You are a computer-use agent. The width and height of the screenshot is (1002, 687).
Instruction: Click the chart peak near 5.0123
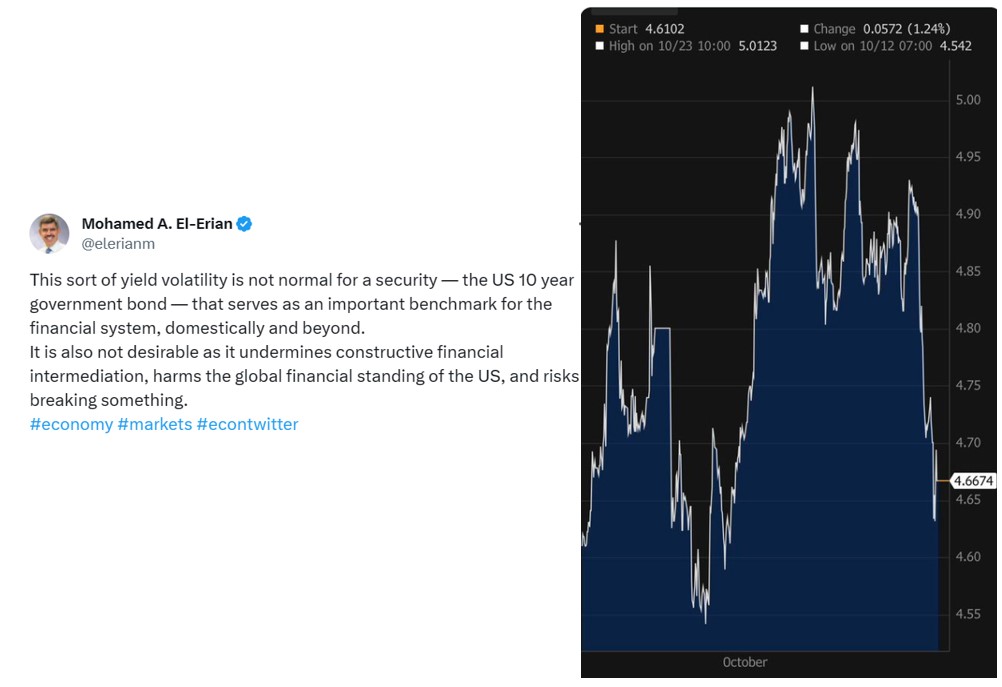(x=813, y=89)
